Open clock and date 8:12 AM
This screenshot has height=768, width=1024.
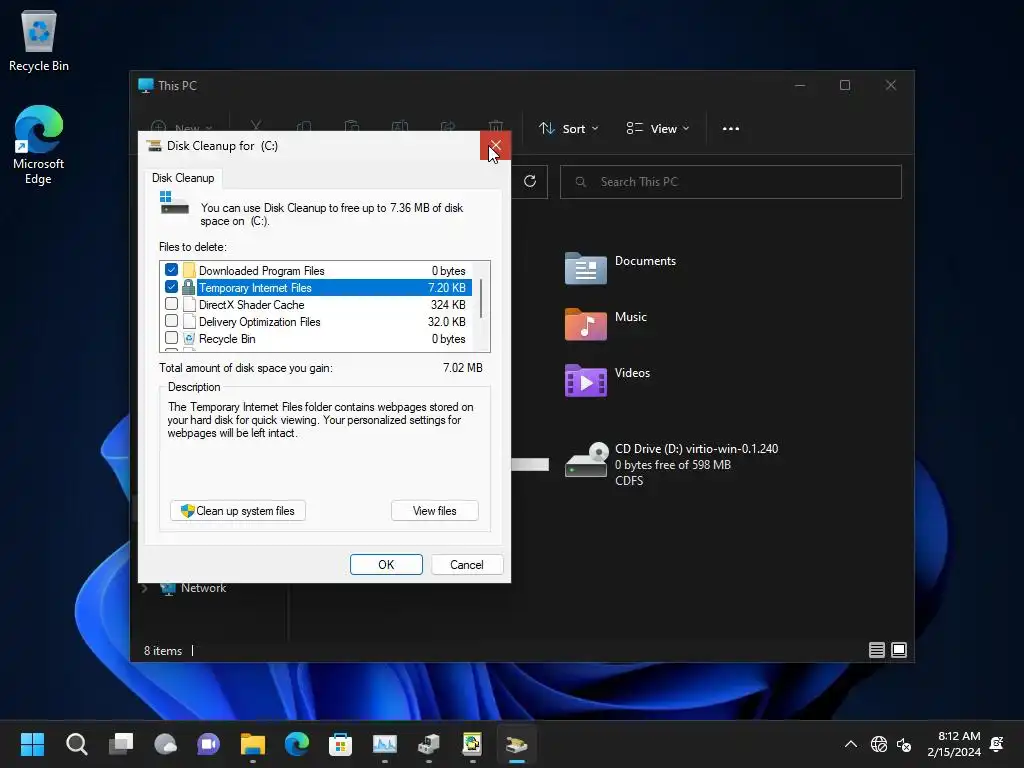click(954, 744)
